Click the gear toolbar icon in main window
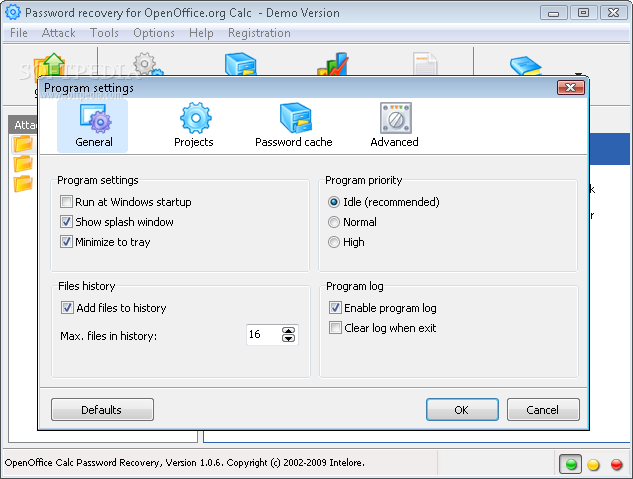This screenshot has height=479, width=633. tap(148, 64)
